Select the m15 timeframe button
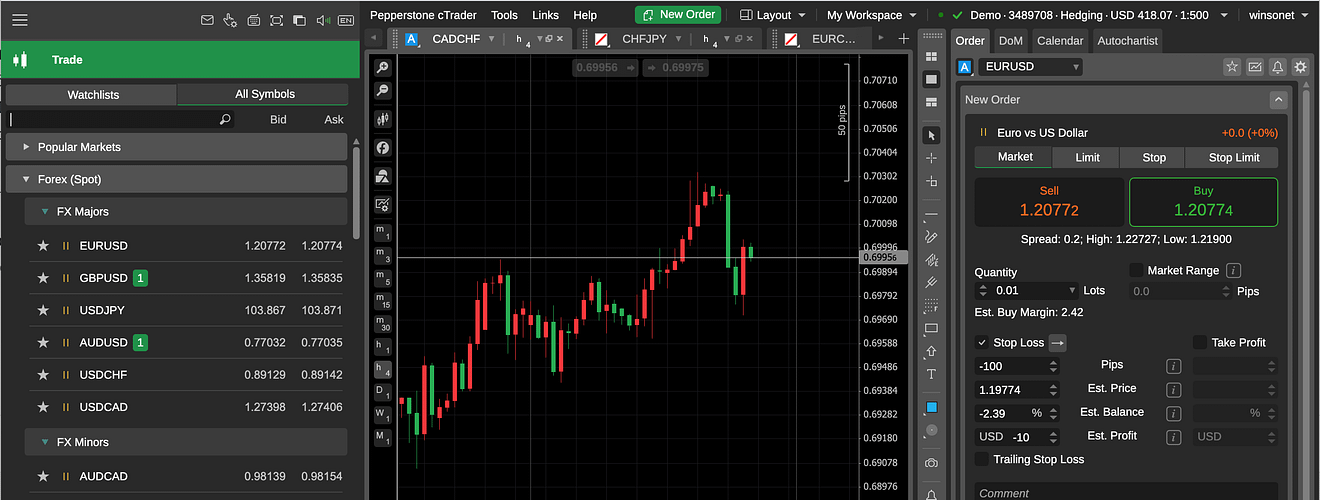 click(382, 301)
